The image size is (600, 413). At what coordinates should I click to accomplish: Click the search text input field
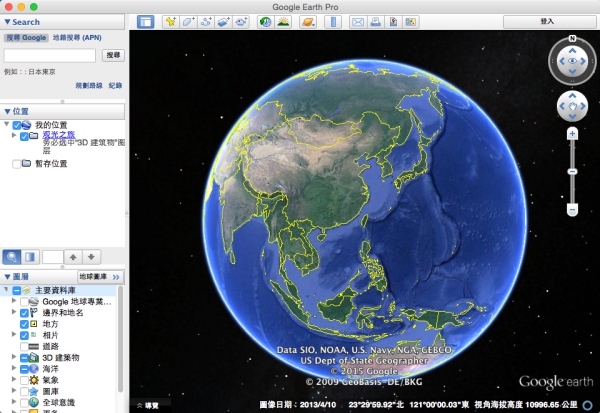pyautogui.click(x=50, y=55)
